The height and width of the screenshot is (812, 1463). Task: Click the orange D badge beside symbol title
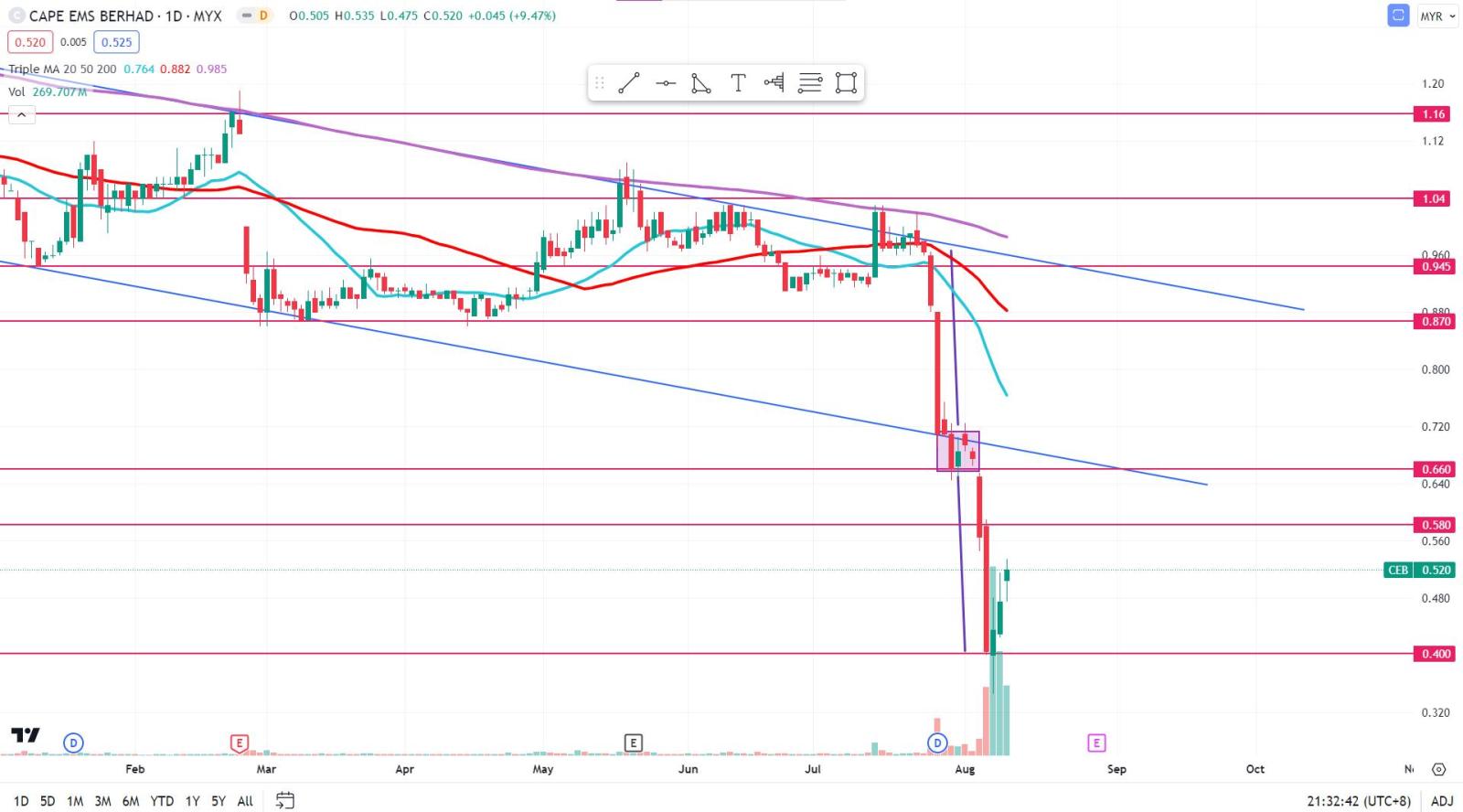pyautogui.click(x=263, y=16)
